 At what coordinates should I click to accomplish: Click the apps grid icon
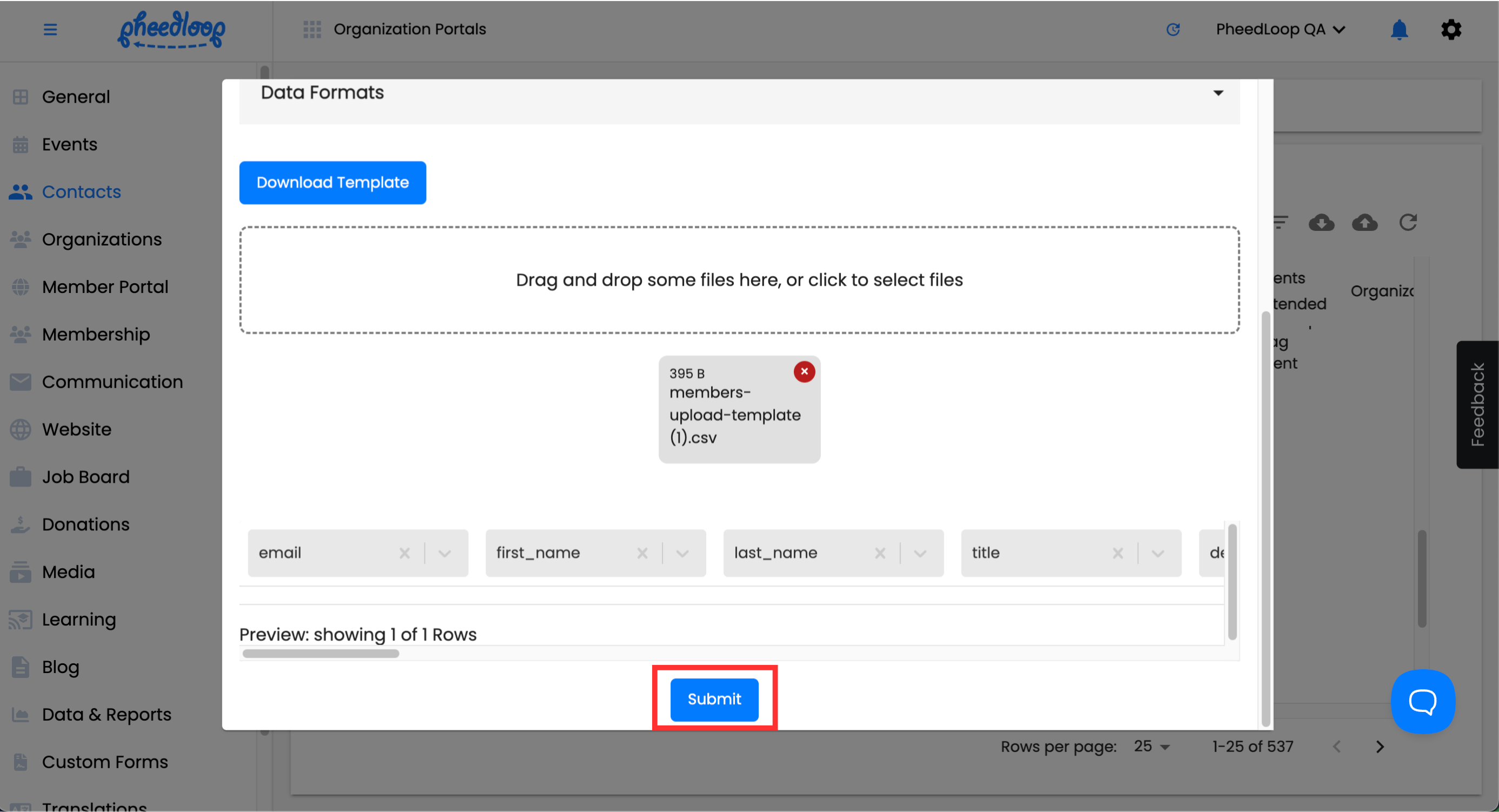point(312,29)
